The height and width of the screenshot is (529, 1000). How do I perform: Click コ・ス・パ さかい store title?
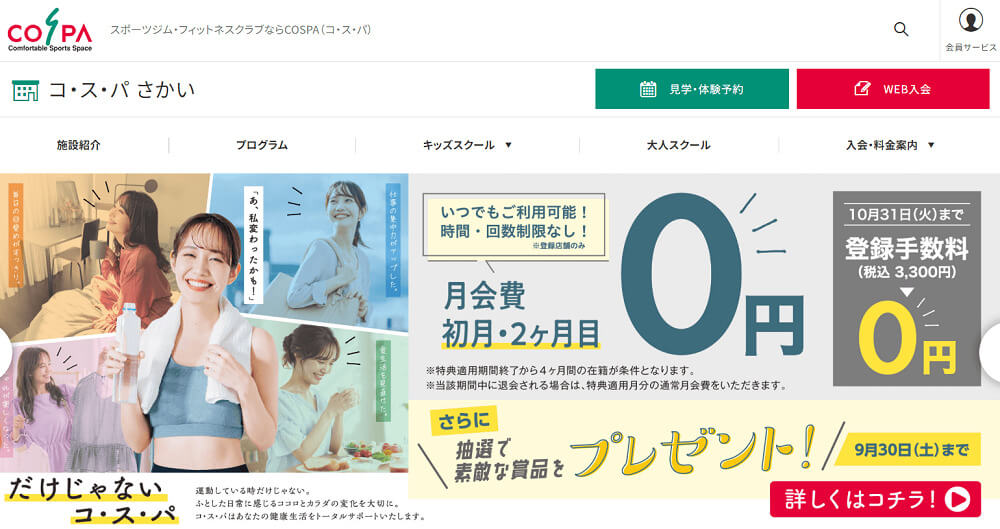click(121, 90)
